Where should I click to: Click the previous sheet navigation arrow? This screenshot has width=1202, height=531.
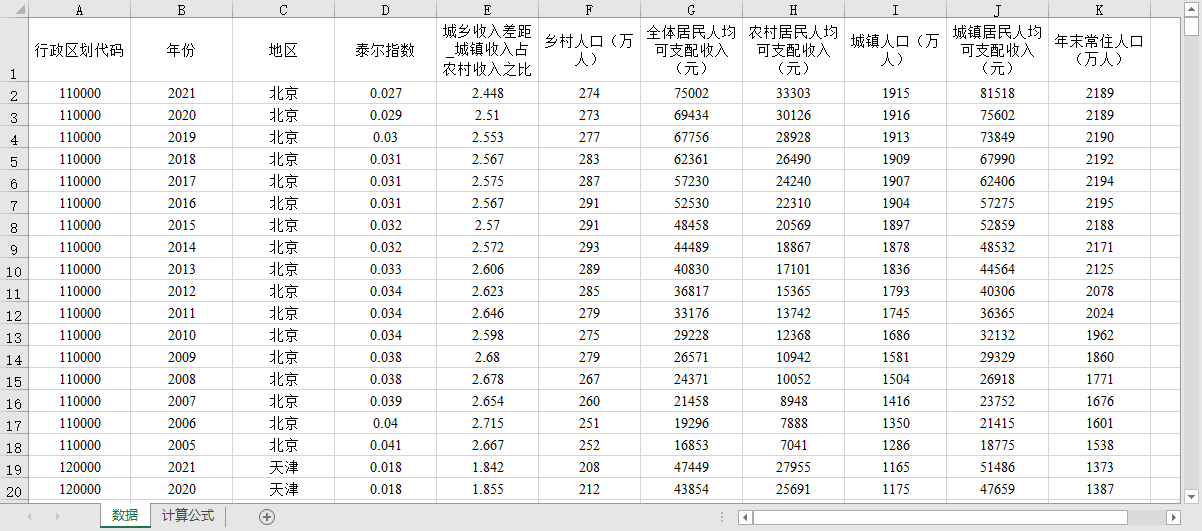[29, 516]
